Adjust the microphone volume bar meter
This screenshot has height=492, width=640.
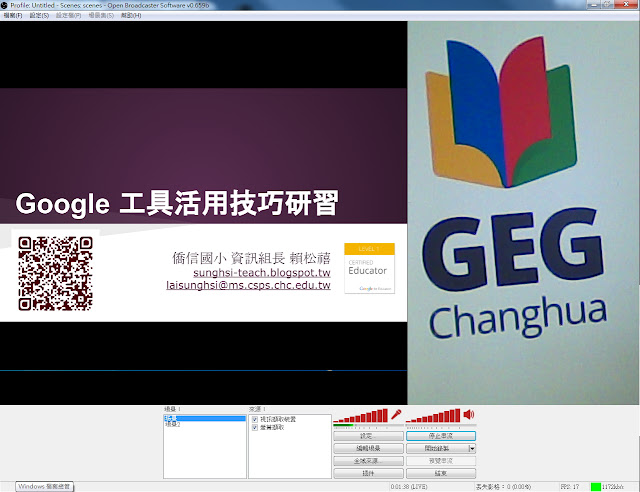pos(360,416)
